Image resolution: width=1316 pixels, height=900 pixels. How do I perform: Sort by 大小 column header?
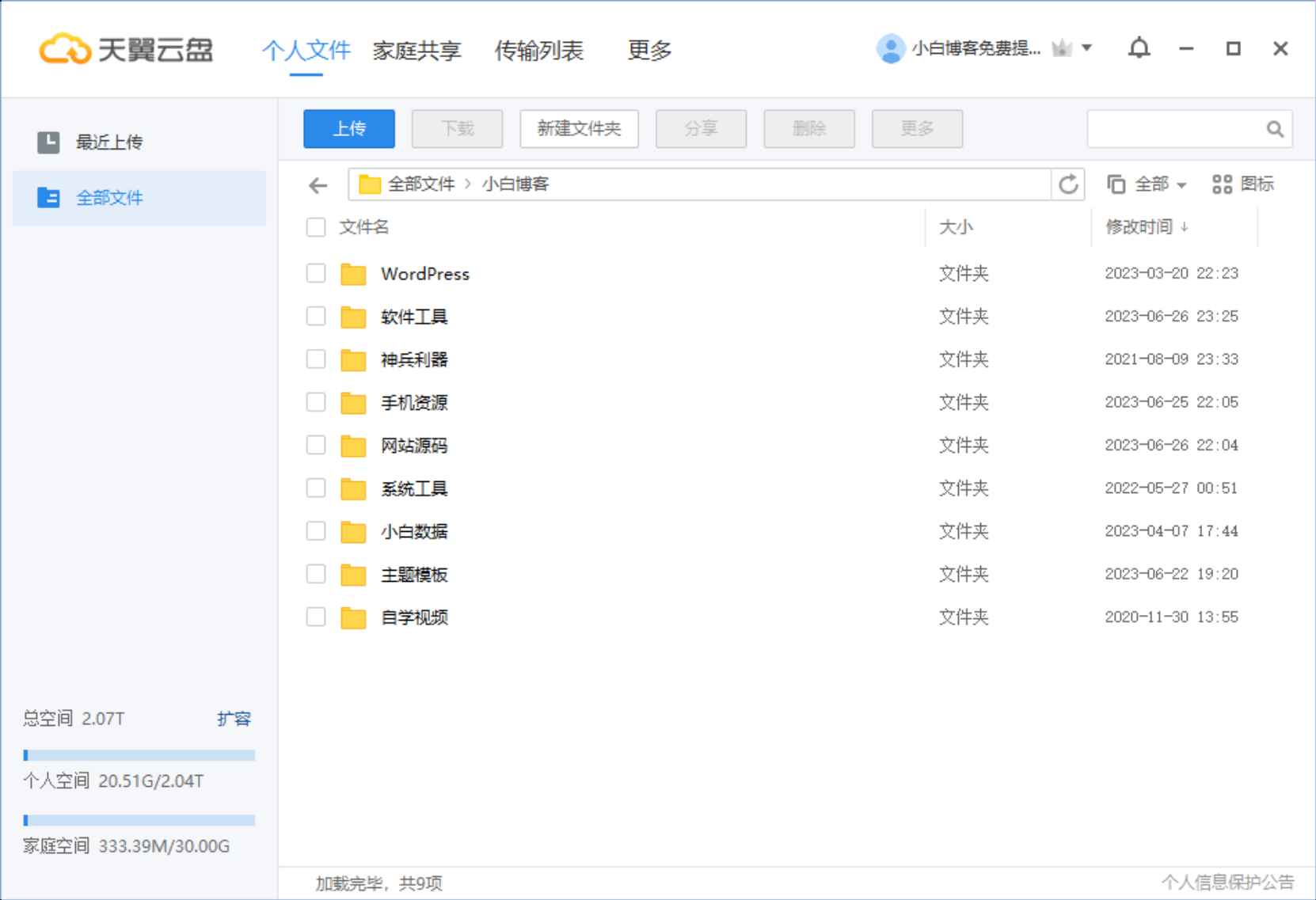click(x=956, y=227)
